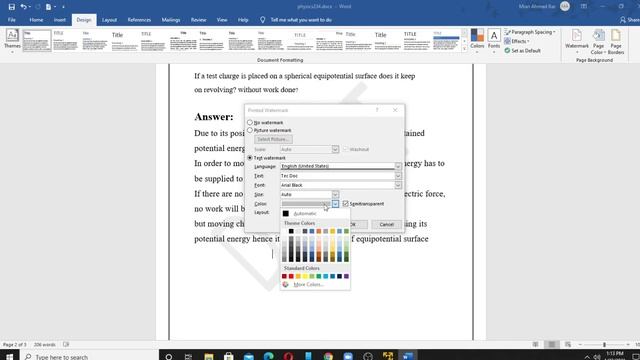Pick the gold theme color swatch
Viewport: 640px width, 360px height.
(x=333, y=231)
